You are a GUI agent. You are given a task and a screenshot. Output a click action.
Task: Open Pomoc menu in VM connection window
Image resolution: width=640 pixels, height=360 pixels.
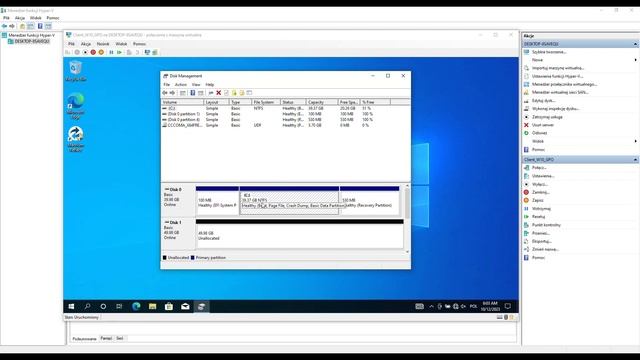tap(139, 44)
